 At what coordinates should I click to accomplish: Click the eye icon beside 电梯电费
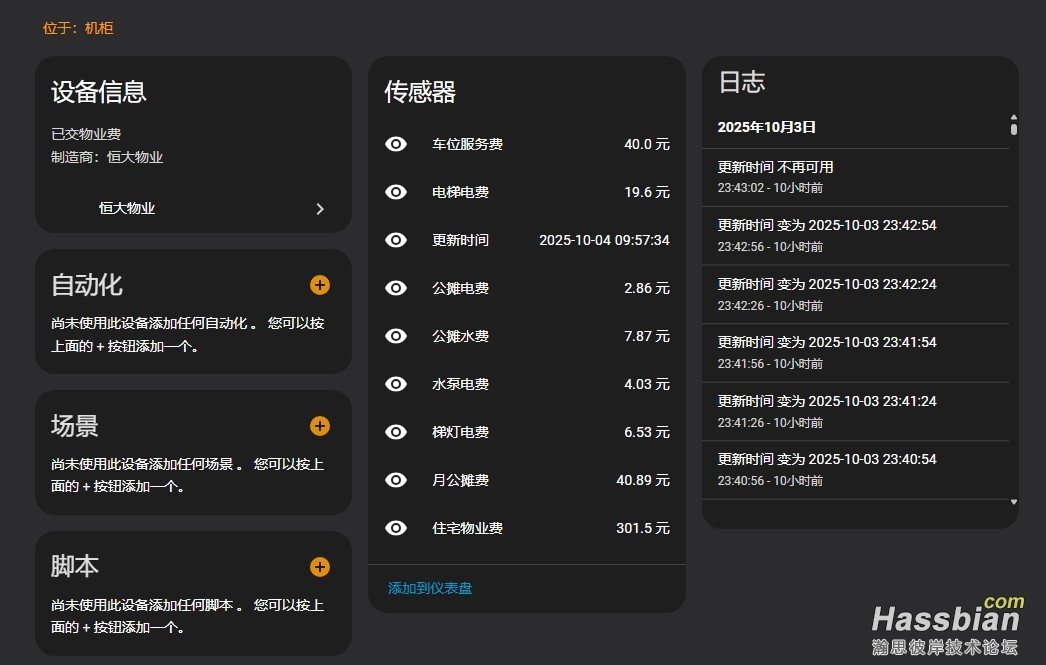396,192
